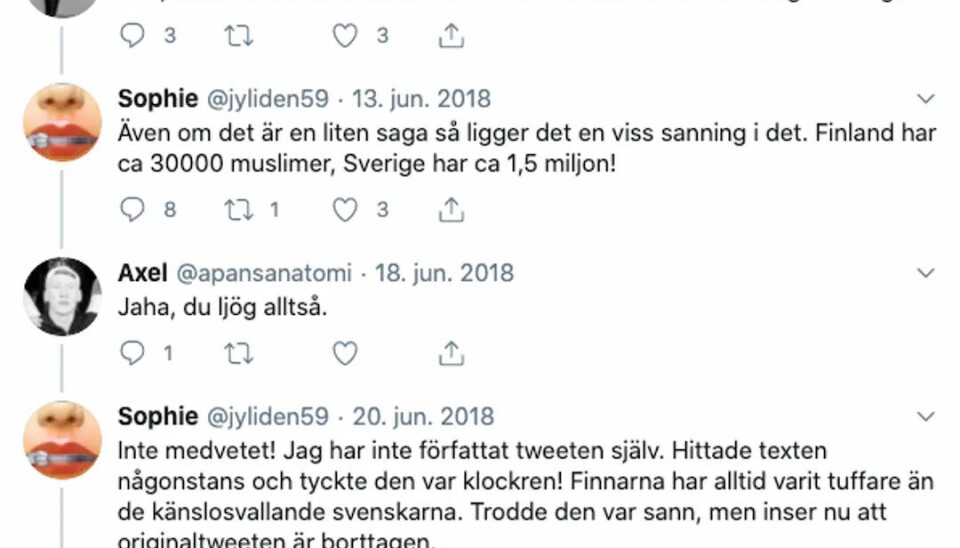This screenshot has width=960, height=548.
Task: Share Sophie's 13 June tweet
Action: point(451,209)
